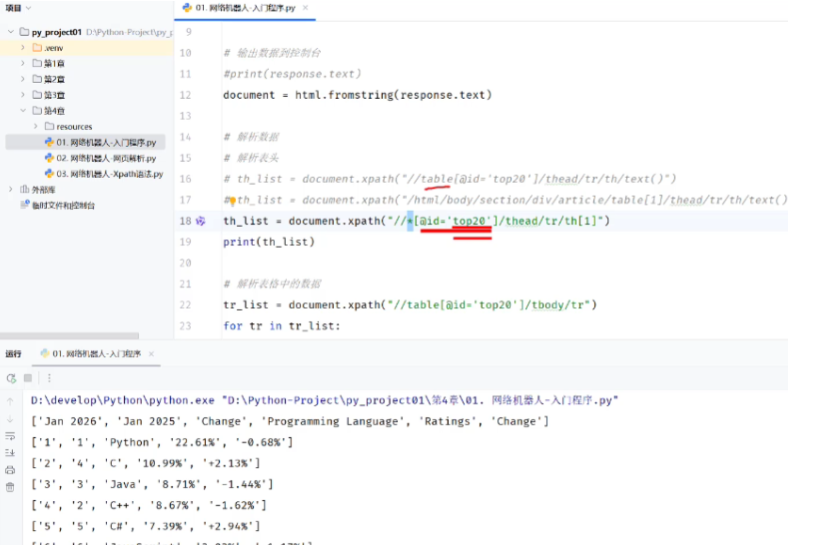Open file 01. 网络机器人-入门程序.py in tree
This screenshot has height=545, width=821.
[x=85, y=142]
